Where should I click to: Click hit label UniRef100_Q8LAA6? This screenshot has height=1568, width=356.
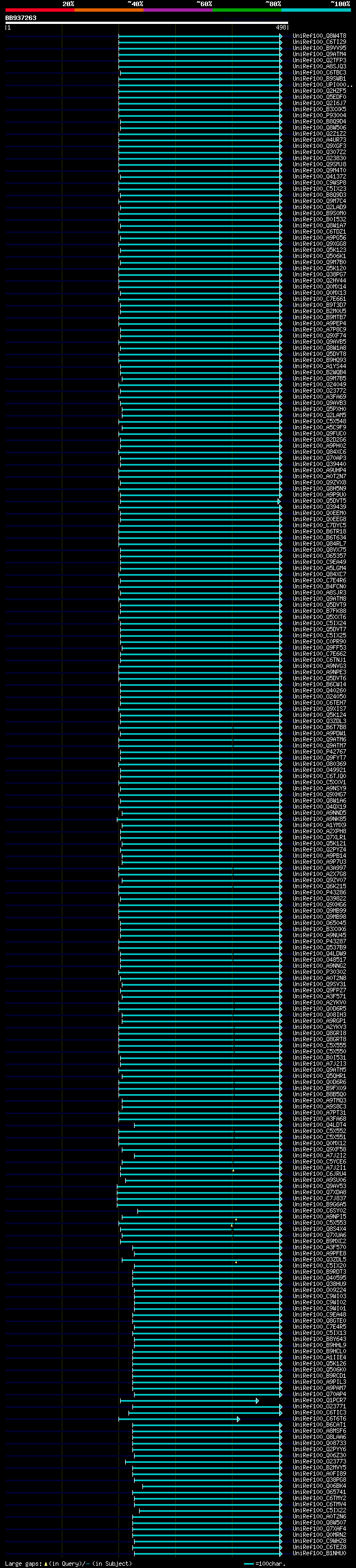319,1437
